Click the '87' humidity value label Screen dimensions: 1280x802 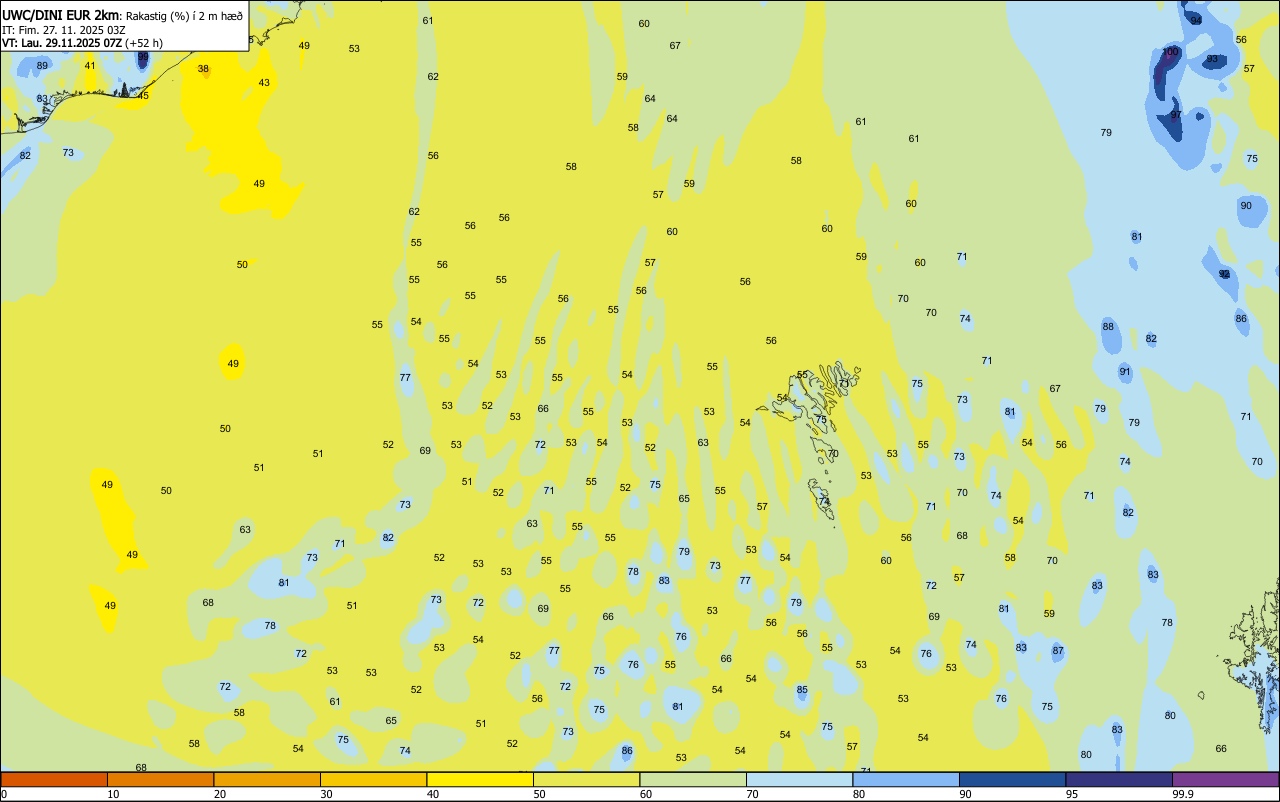point(1058,651)
